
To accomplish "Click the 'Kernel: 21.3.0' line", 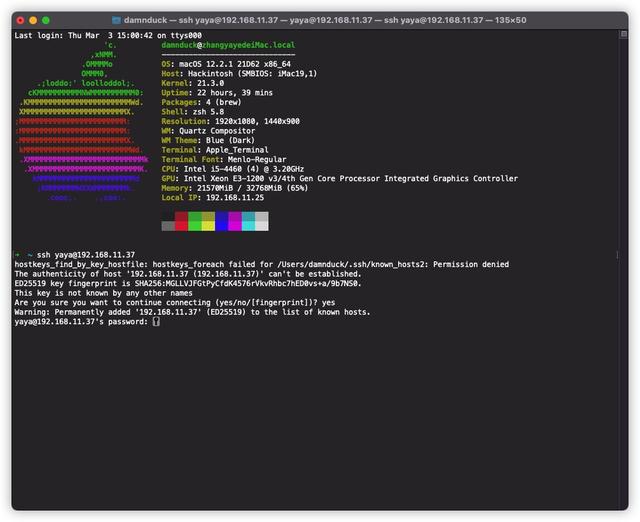I will (193, 83).
